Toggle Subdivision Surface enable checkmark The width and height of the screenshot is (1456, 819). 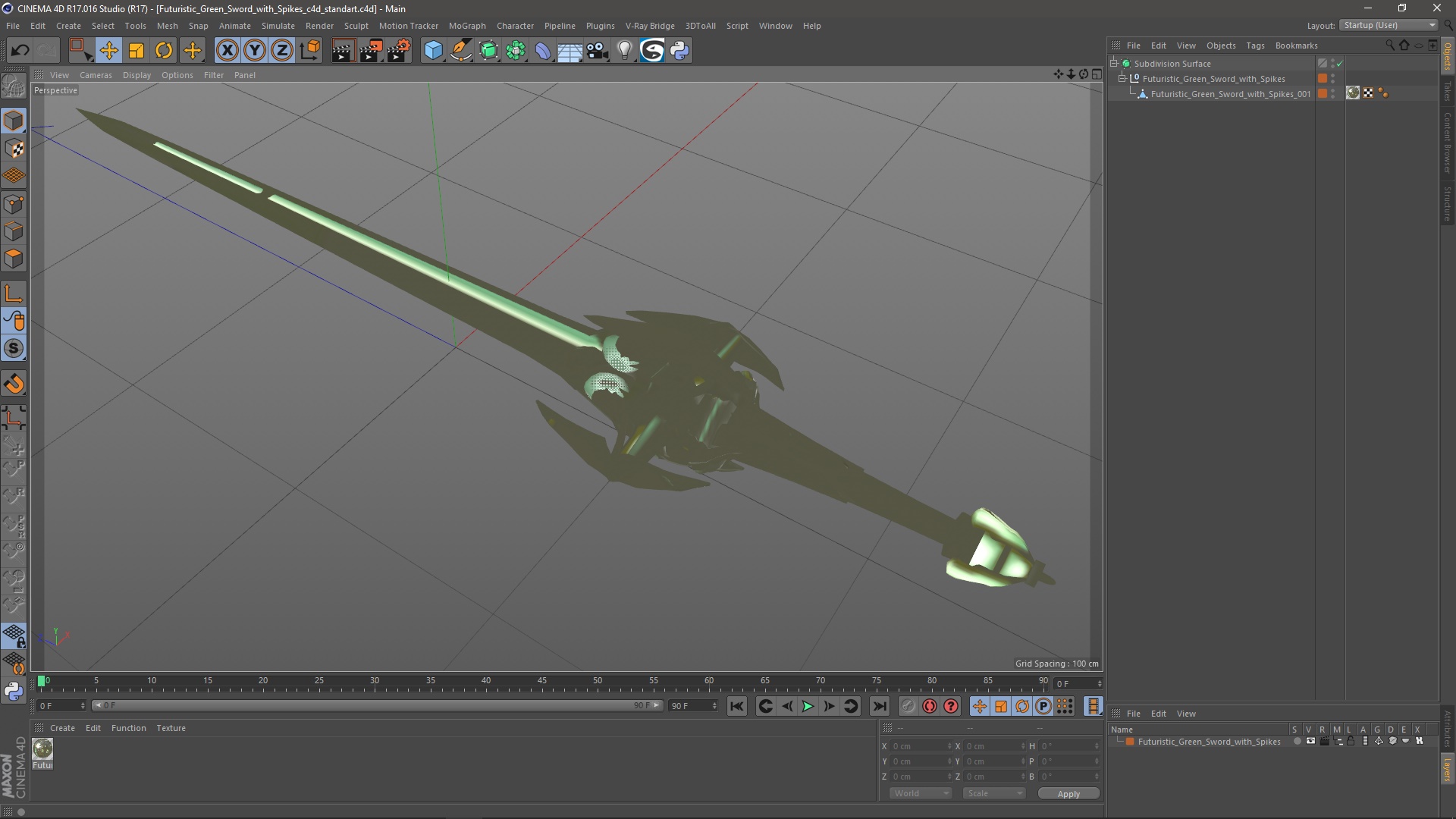click(1340, 64)
